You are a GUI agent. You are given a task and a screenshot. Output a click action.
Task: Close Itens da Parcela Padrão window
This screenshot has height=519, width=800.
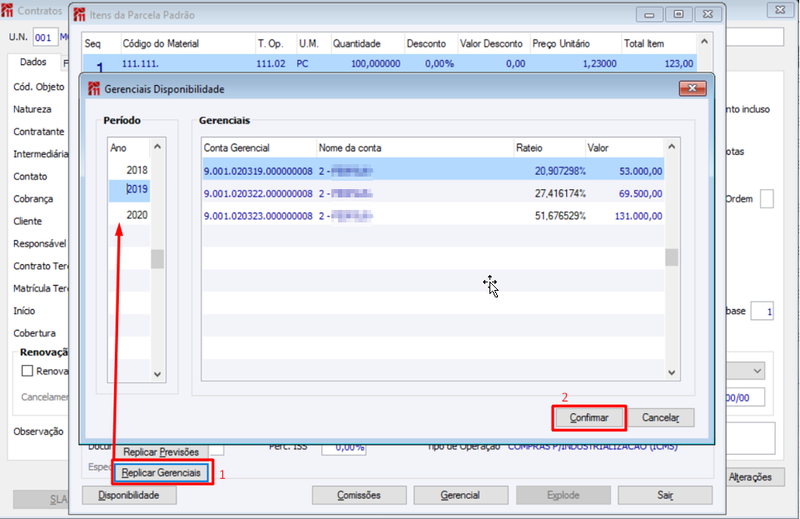click(708, 14)
